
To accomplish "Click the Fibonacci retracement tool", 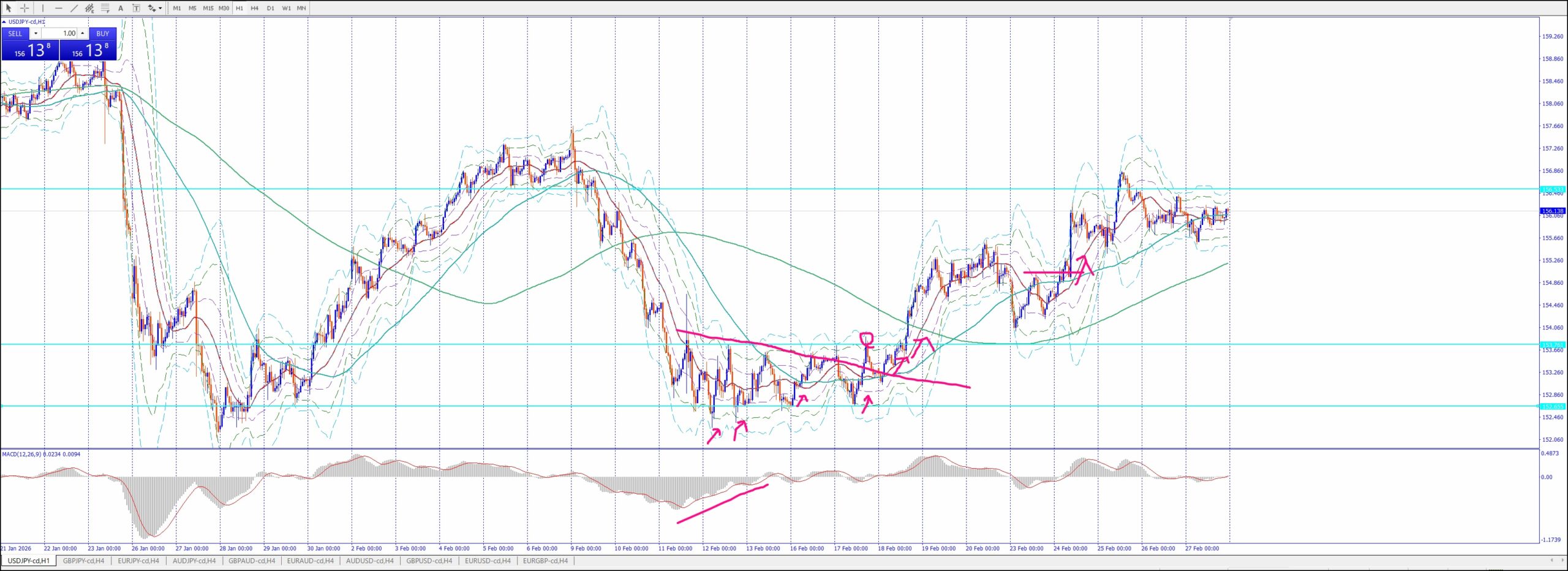I will pos(105,8).
